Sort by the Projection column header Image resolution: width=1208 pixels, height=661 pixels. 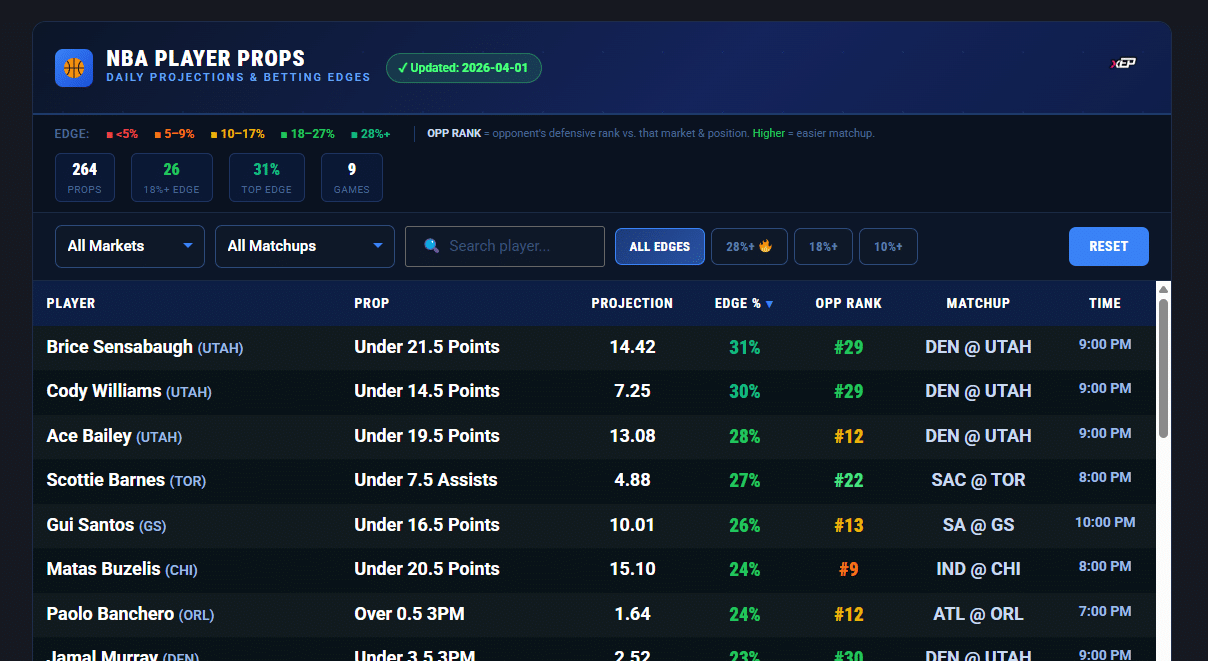[632, 303]
